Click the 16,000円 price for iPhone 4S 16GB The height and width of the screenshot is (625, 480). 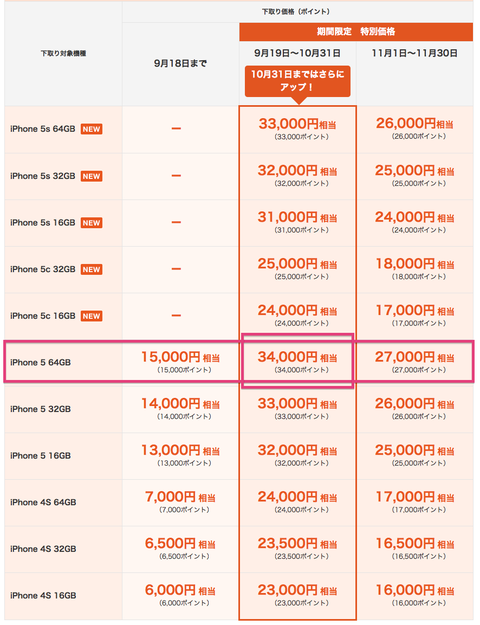(x=415, y=594)
